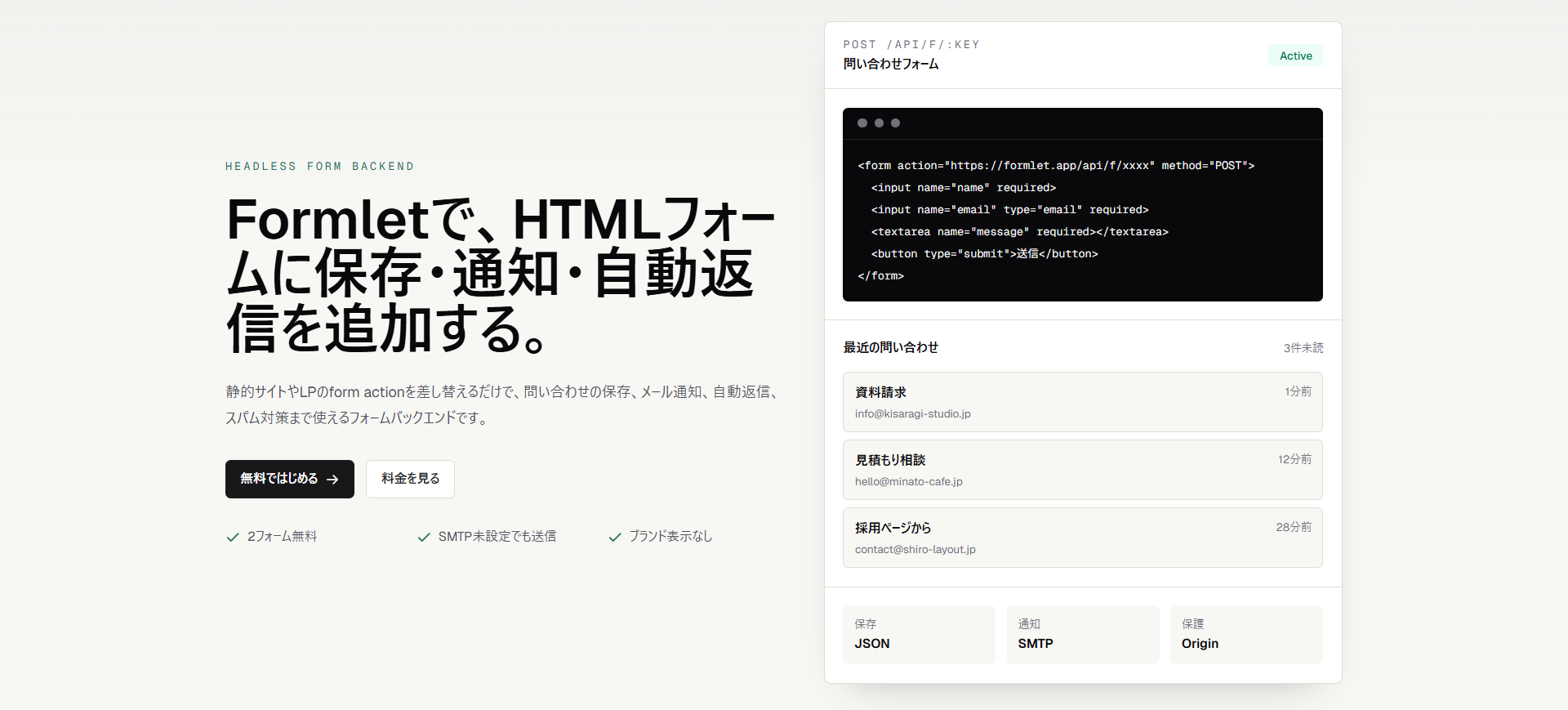The width and height of the screenshot is (1568, 710).
Task: Click the 2フォーム無料 feature text
Action: click(x=282, y=537)
